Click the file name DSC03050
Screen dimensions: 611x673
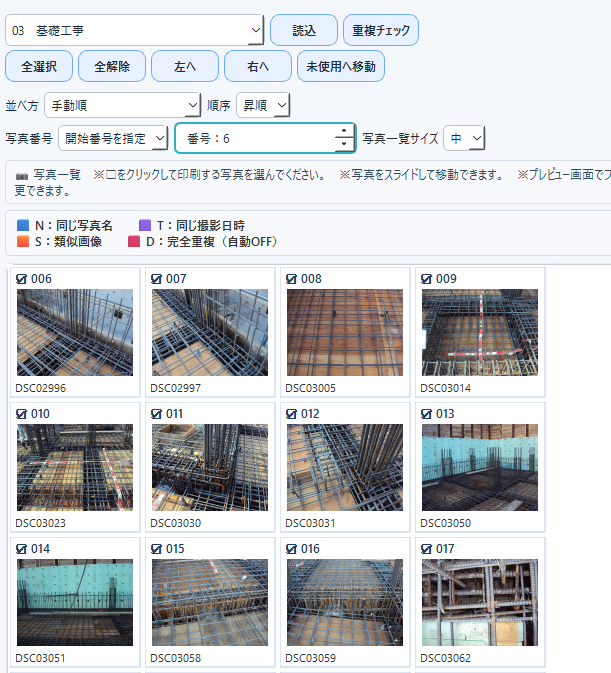click(x=445, y=523)
